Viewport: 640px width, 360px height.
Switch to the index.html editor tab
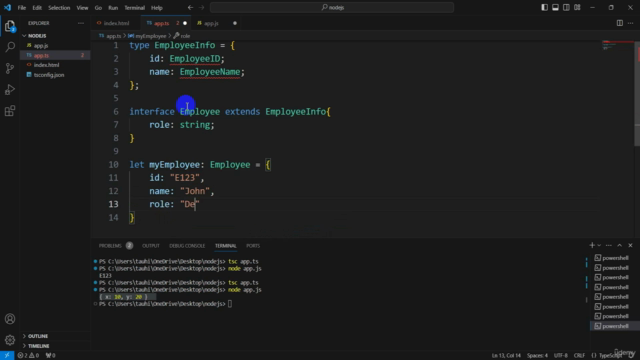[x=116, y=23]
